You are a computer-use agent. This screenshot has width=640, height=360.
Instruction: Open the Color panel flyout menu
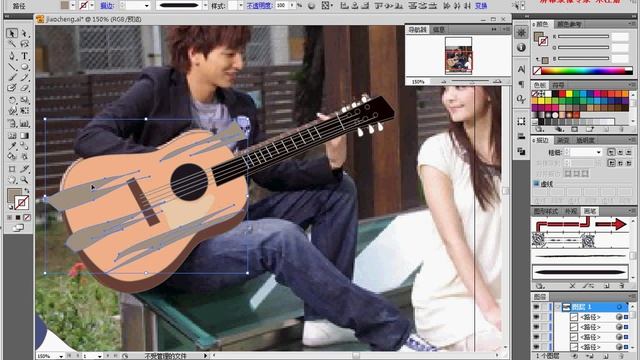[x=631, y=24]
